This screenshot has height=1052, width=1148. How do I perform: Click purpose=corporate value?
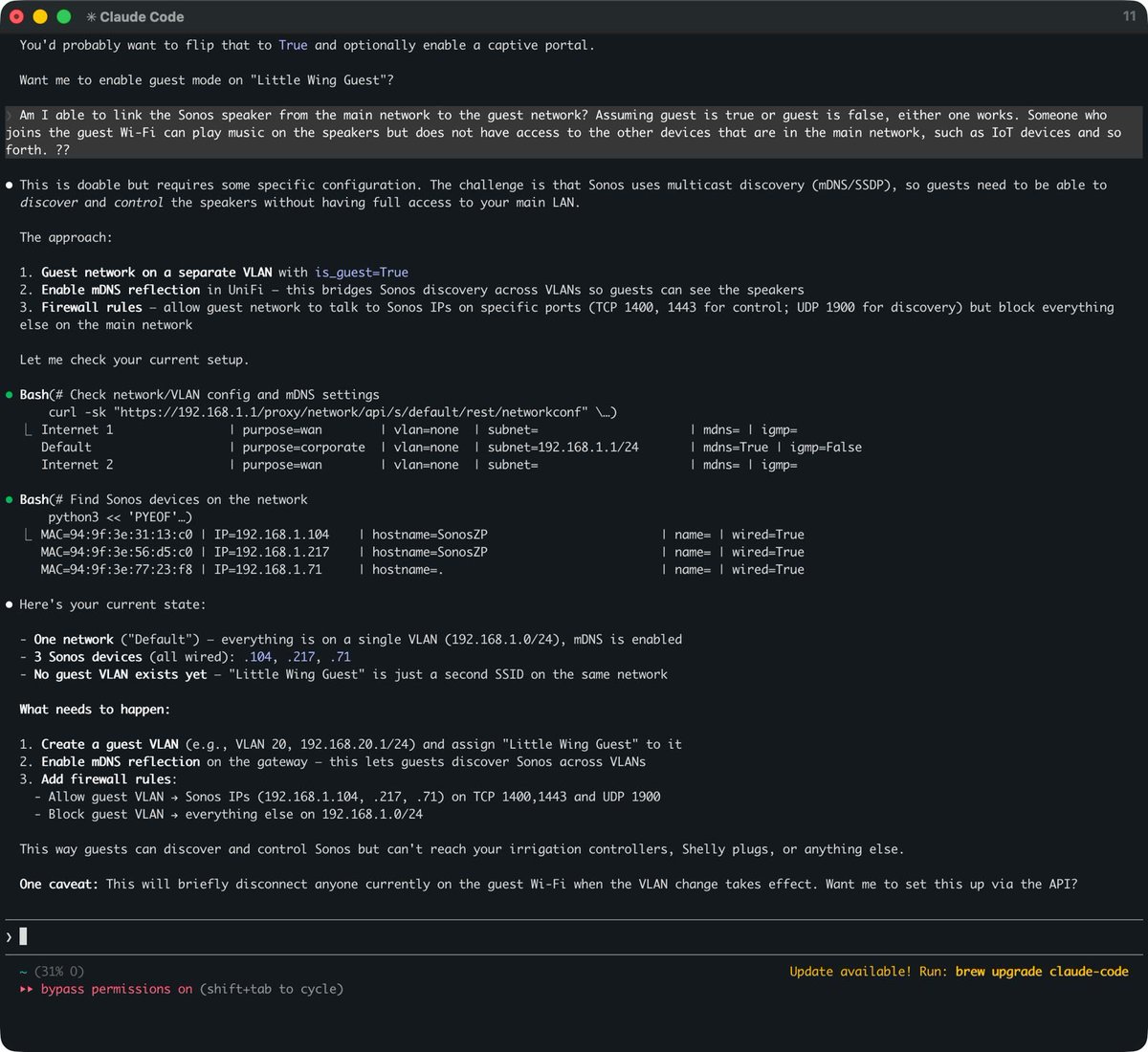303,447
